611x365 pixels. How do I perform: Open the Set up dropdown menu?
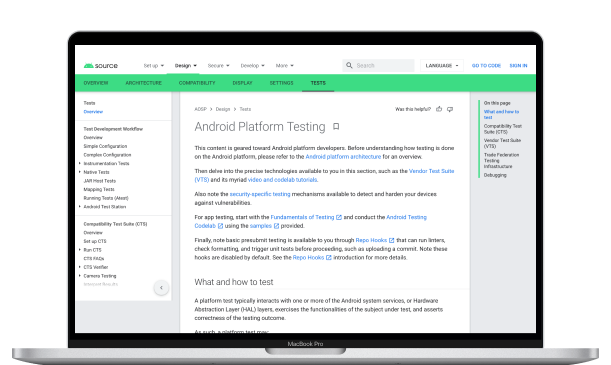(154, 65)
